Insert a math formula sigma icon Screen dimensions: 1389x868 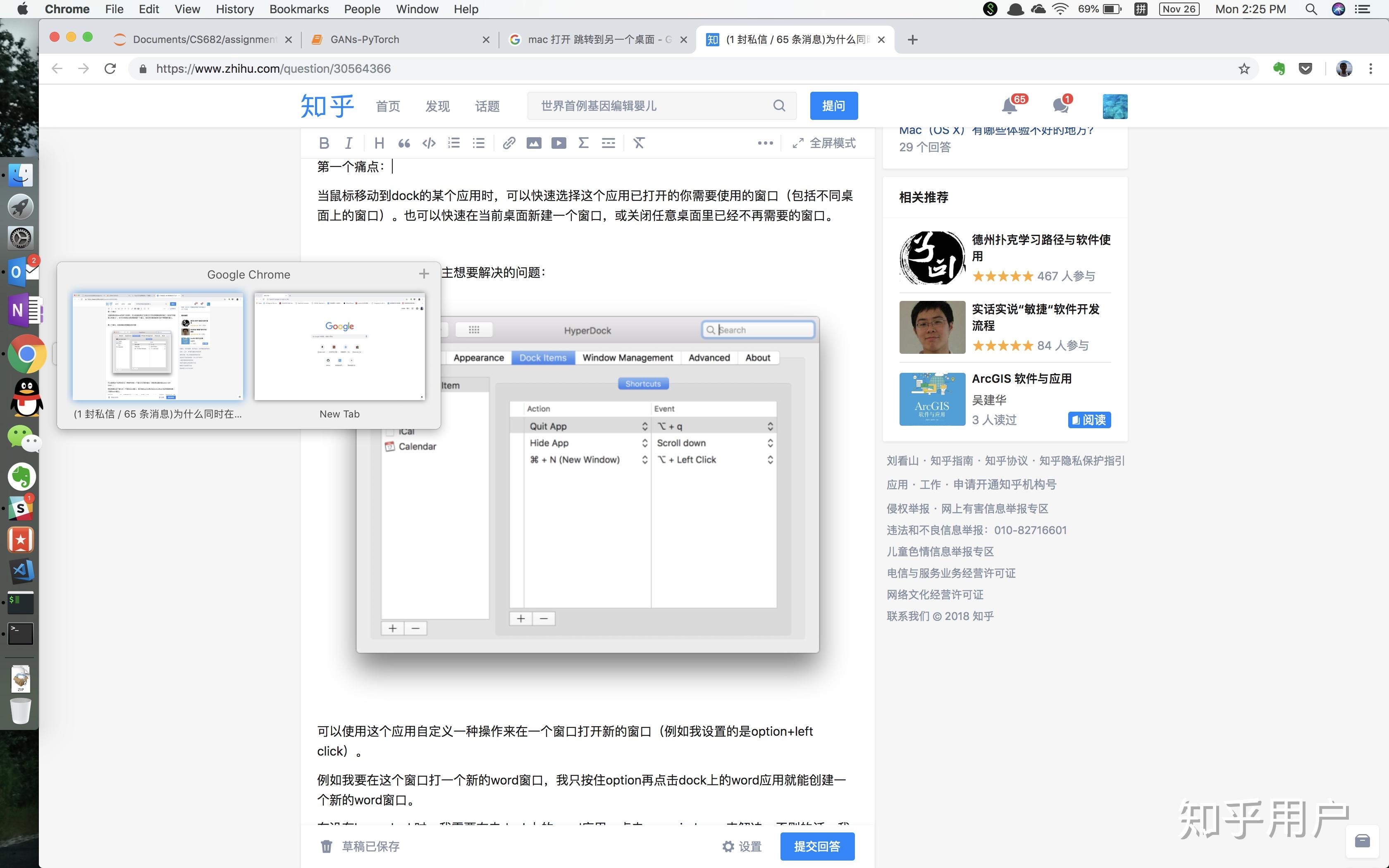pos(583,143)
